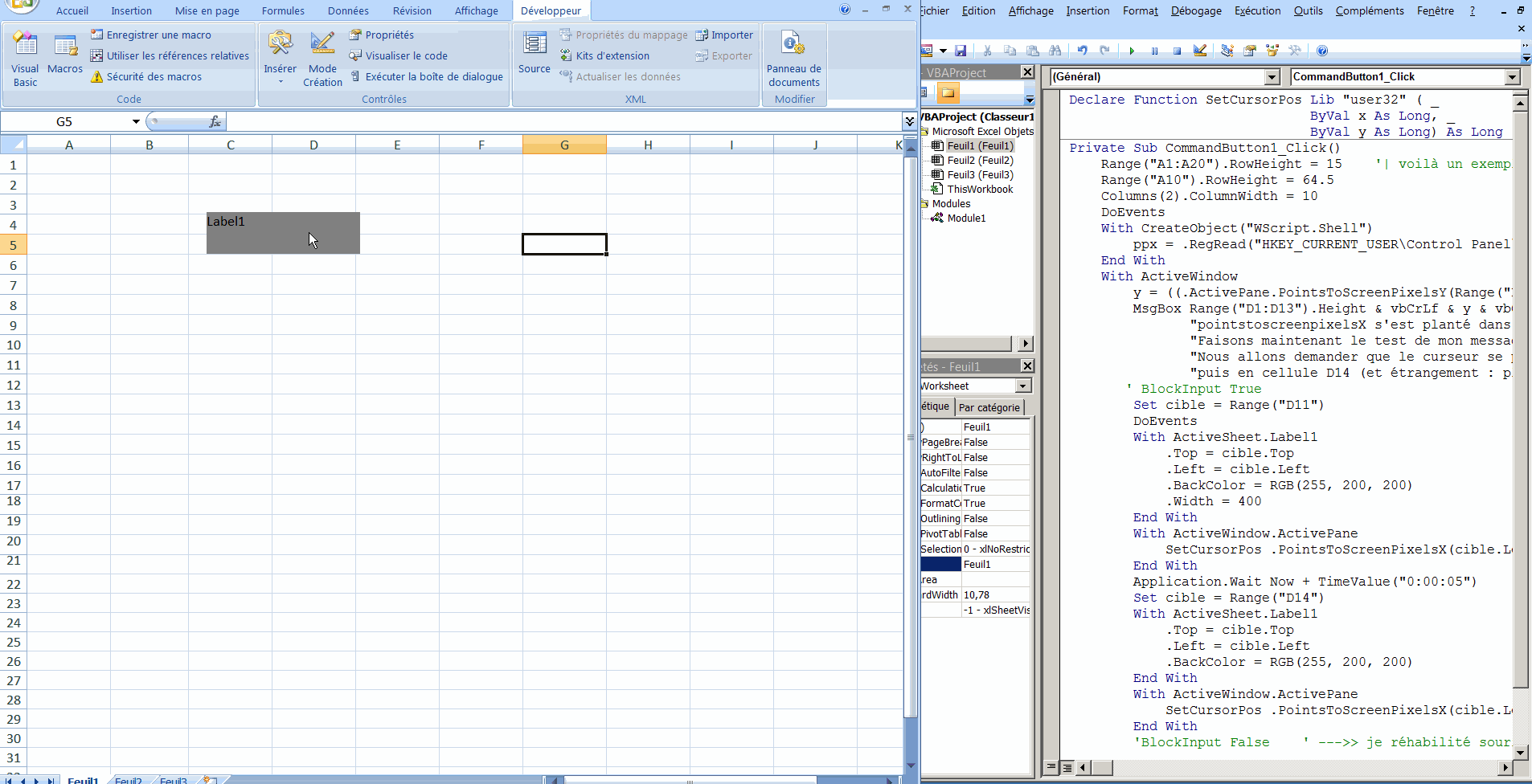Viewport: 1532px width, 784px height.
Task: Close the Properties - Feuil1 pane
Action: (1027, 366)
